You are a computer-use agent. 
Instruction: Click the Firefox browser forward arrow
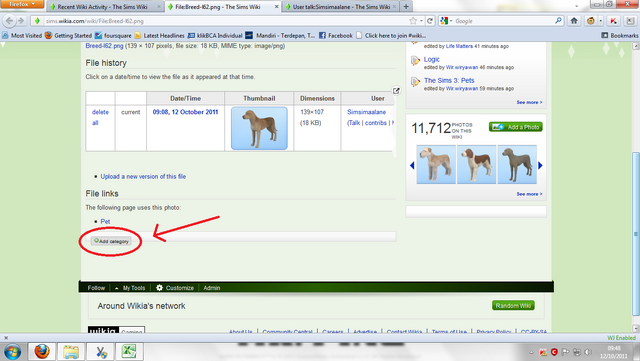21,21
